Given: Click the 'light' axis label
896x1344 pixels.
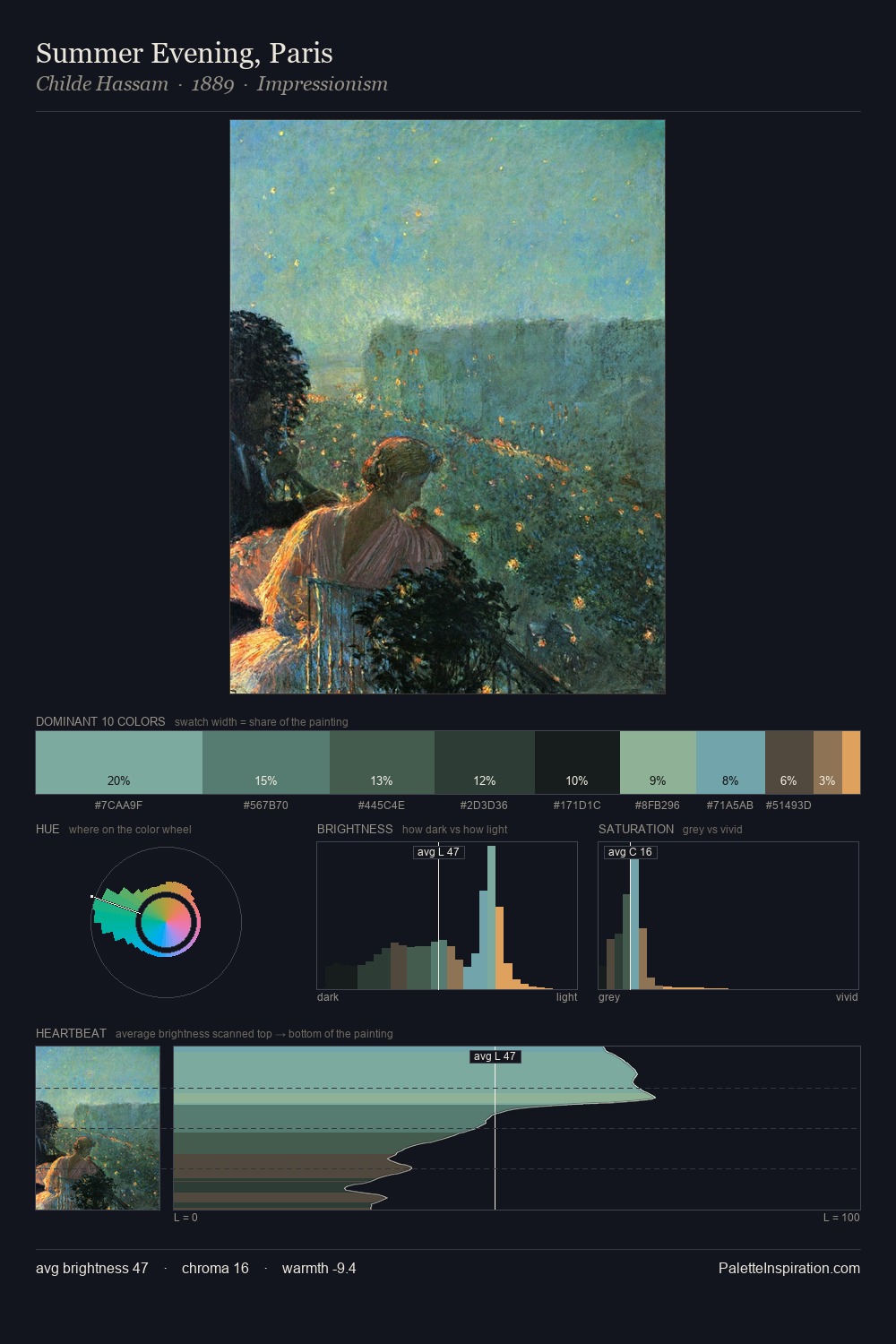Looking at the screenshot, I should pyautogui.click(x=566, y=997).
